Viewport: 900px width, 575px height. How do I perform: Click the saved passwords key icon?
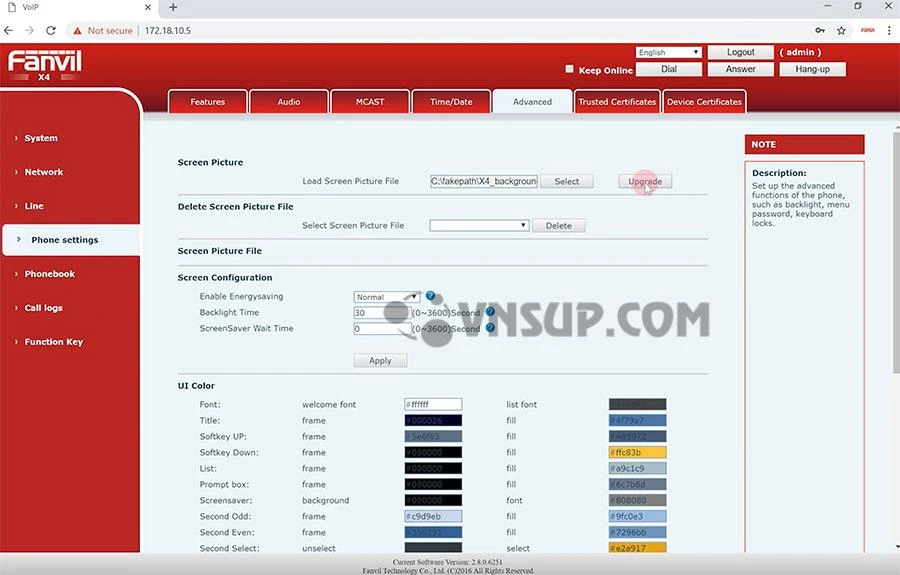click(x=820, y=31)
